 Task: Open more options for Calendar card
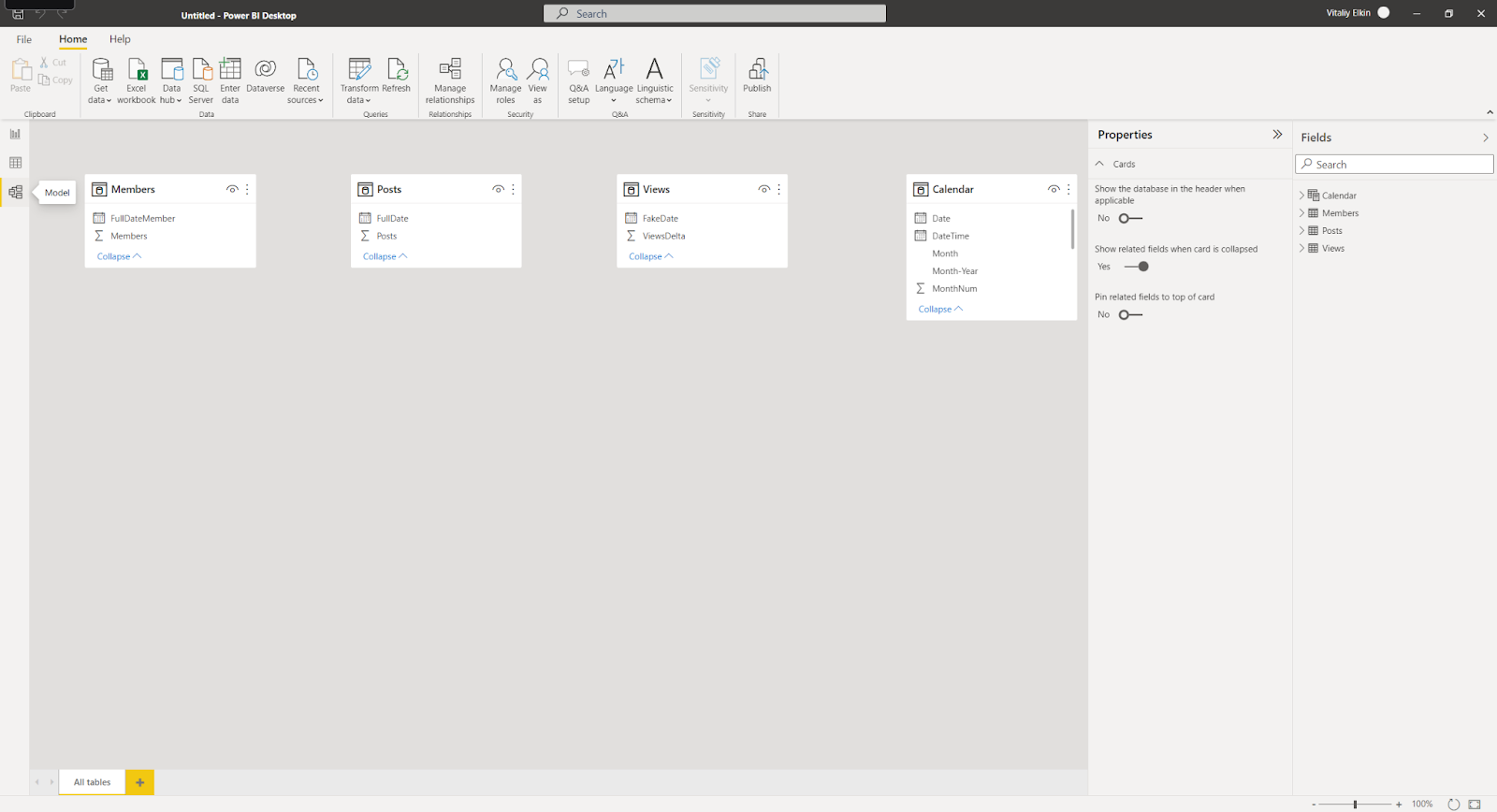[x=1068, y=189]
